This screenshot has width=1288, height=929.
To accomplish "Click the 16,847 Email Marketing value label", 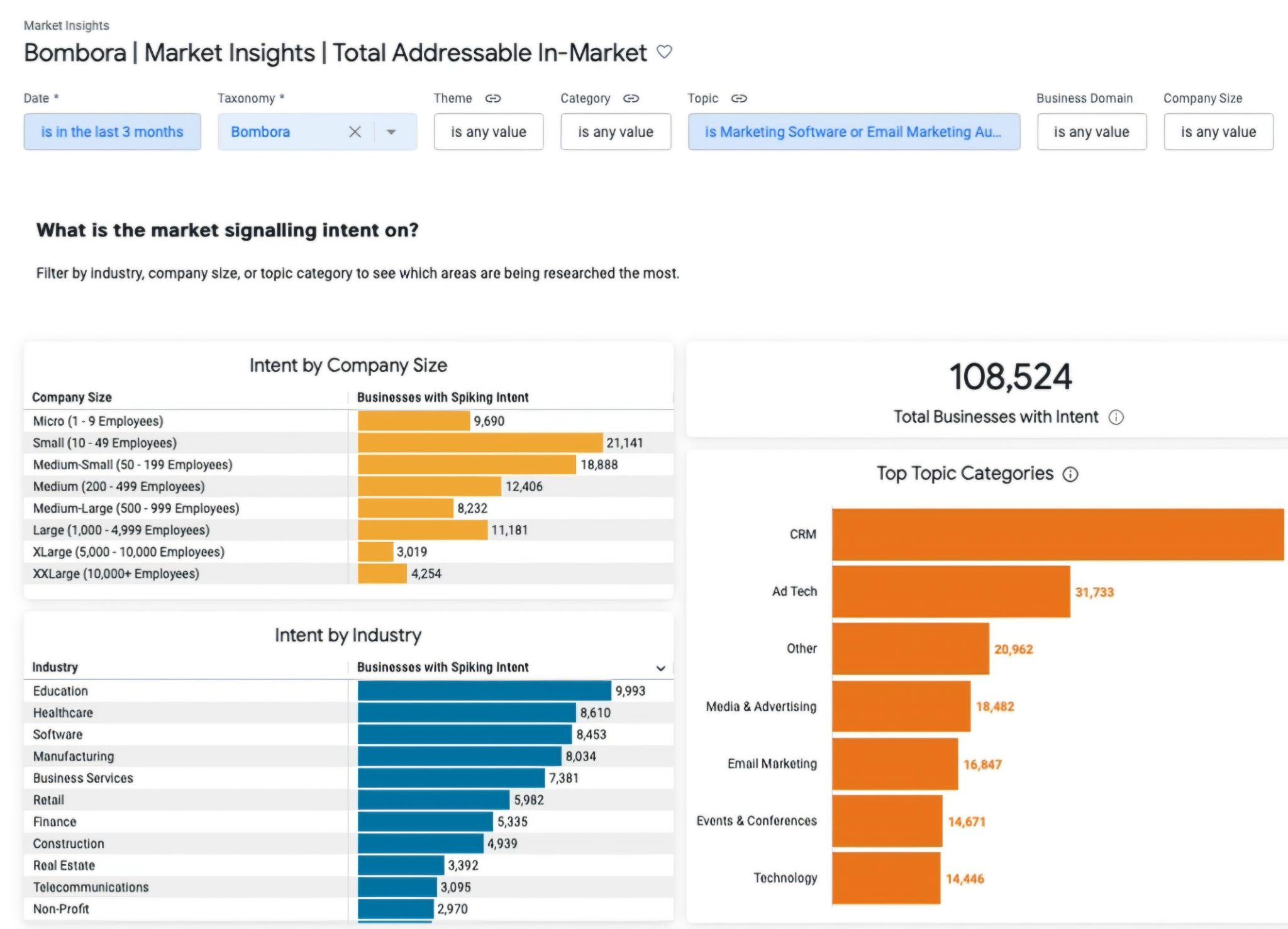I will point(982,764).
